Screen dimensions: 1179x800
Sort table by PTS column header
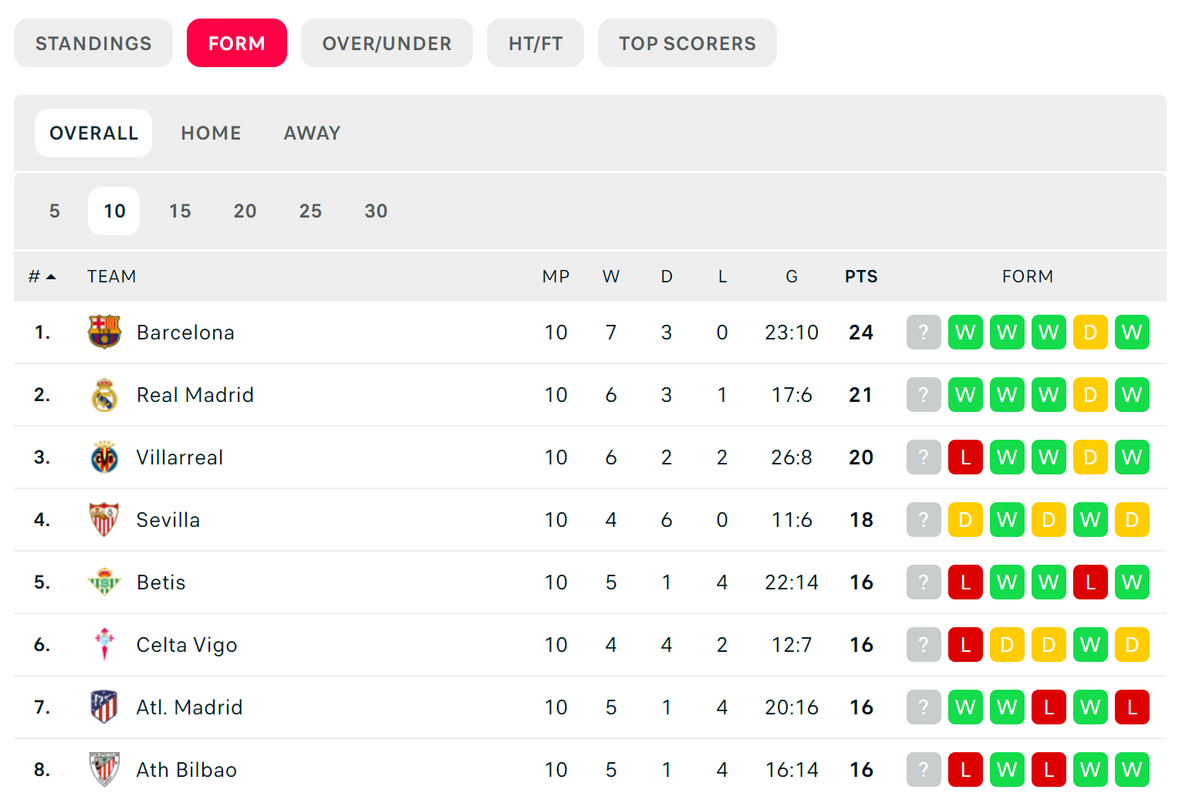(x=861, y=277)
